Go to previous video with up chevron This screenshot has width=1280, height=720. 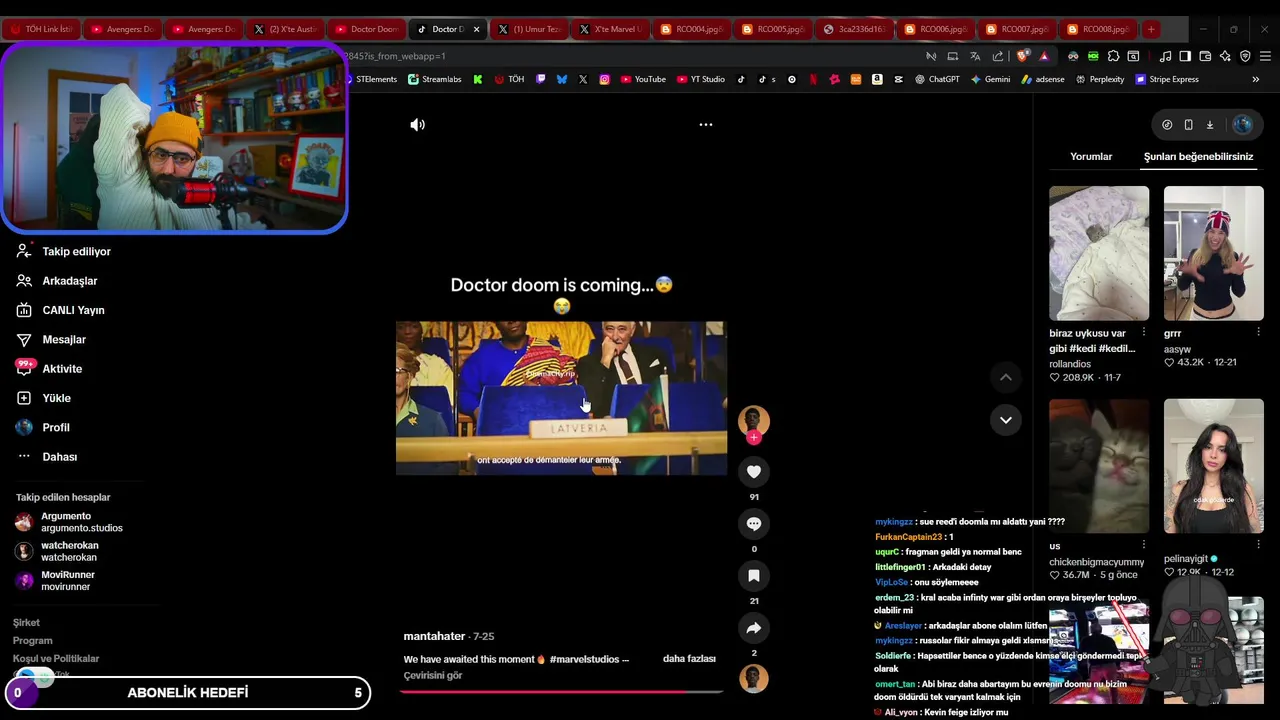1006,377
